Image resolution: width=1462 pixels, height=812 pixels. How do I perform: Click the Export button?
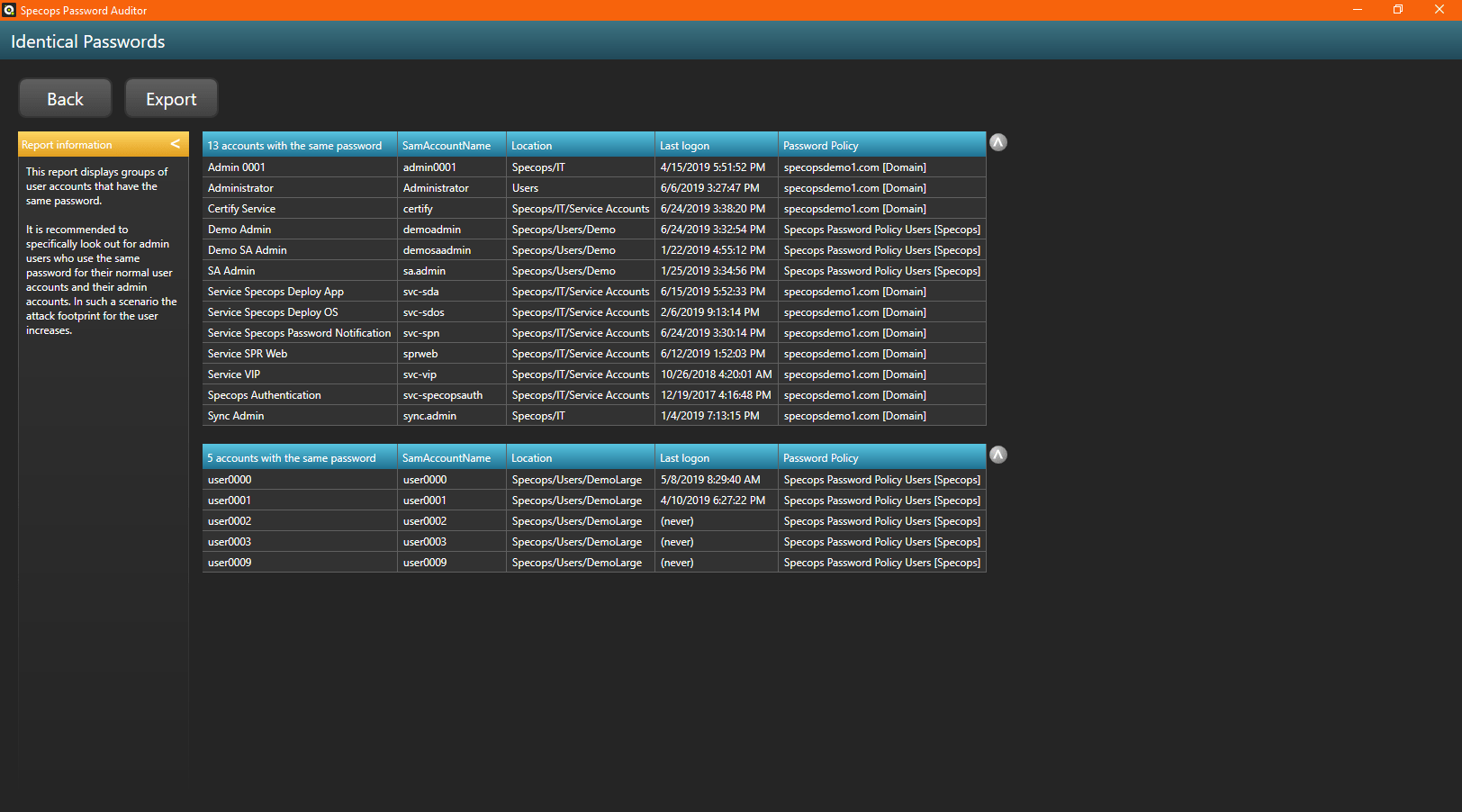click(171, 99)
